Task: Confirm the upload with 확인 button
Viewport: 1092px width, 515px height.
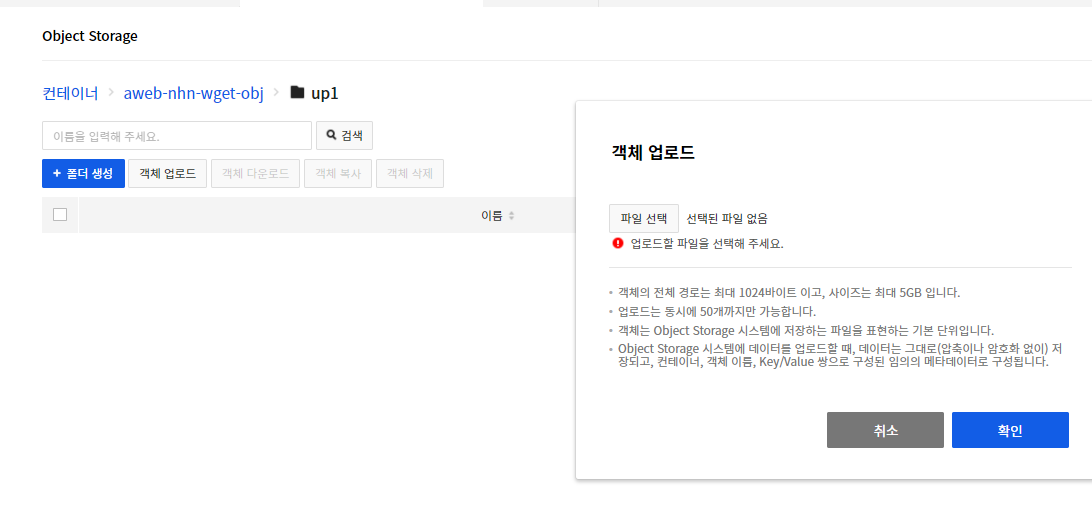Action: pyautogui.click(x=1010, y=430)
